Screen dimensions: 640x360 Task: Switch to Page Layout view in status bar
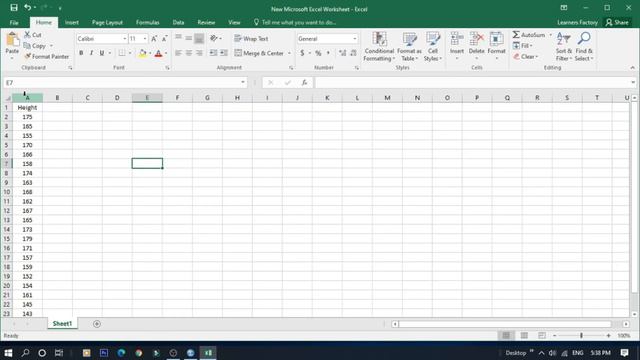(524, 336)
